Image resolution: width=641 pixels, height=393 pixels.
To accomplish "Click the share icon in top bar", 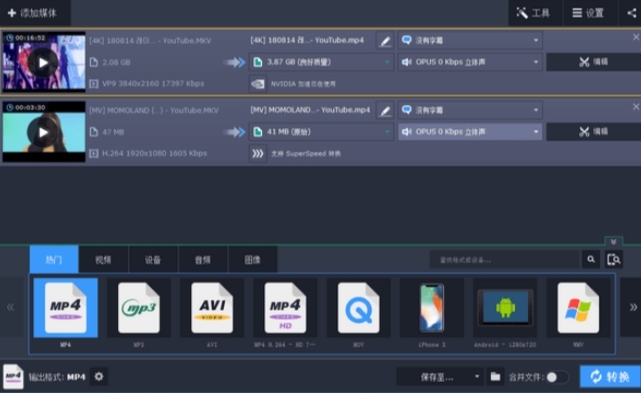I will tap(631, 13).
